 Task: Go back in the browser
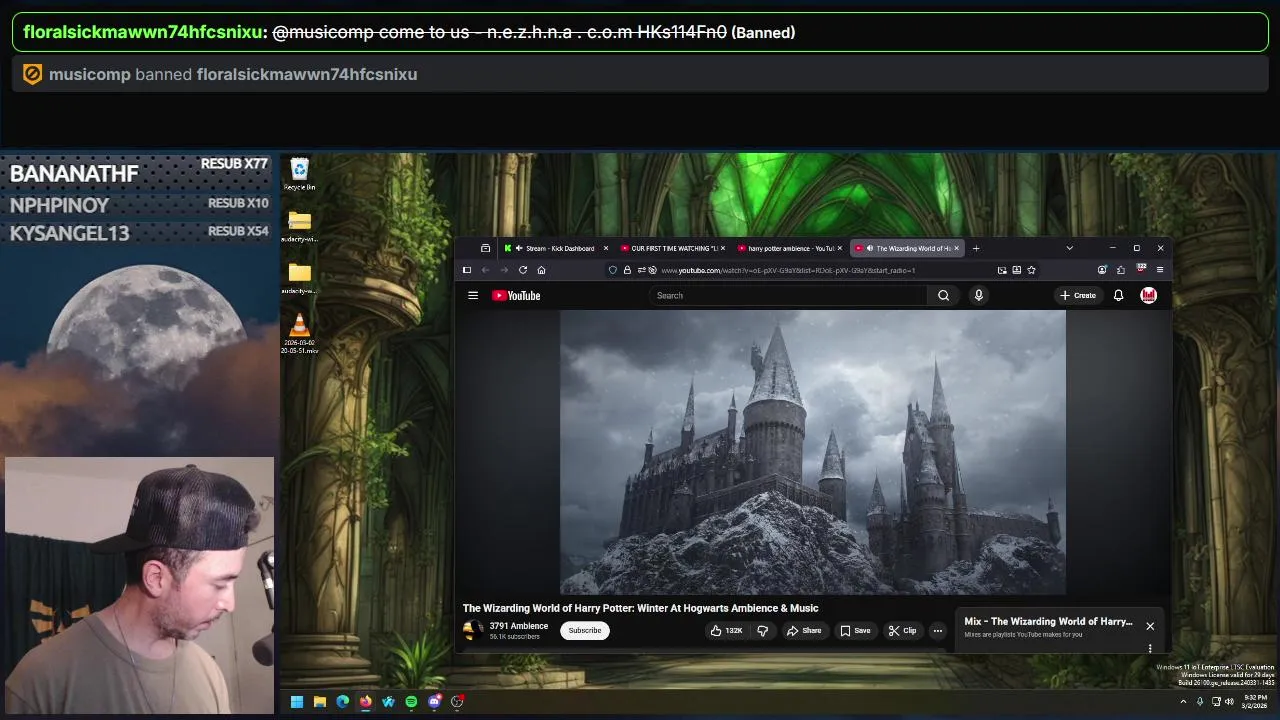(485, 270)
